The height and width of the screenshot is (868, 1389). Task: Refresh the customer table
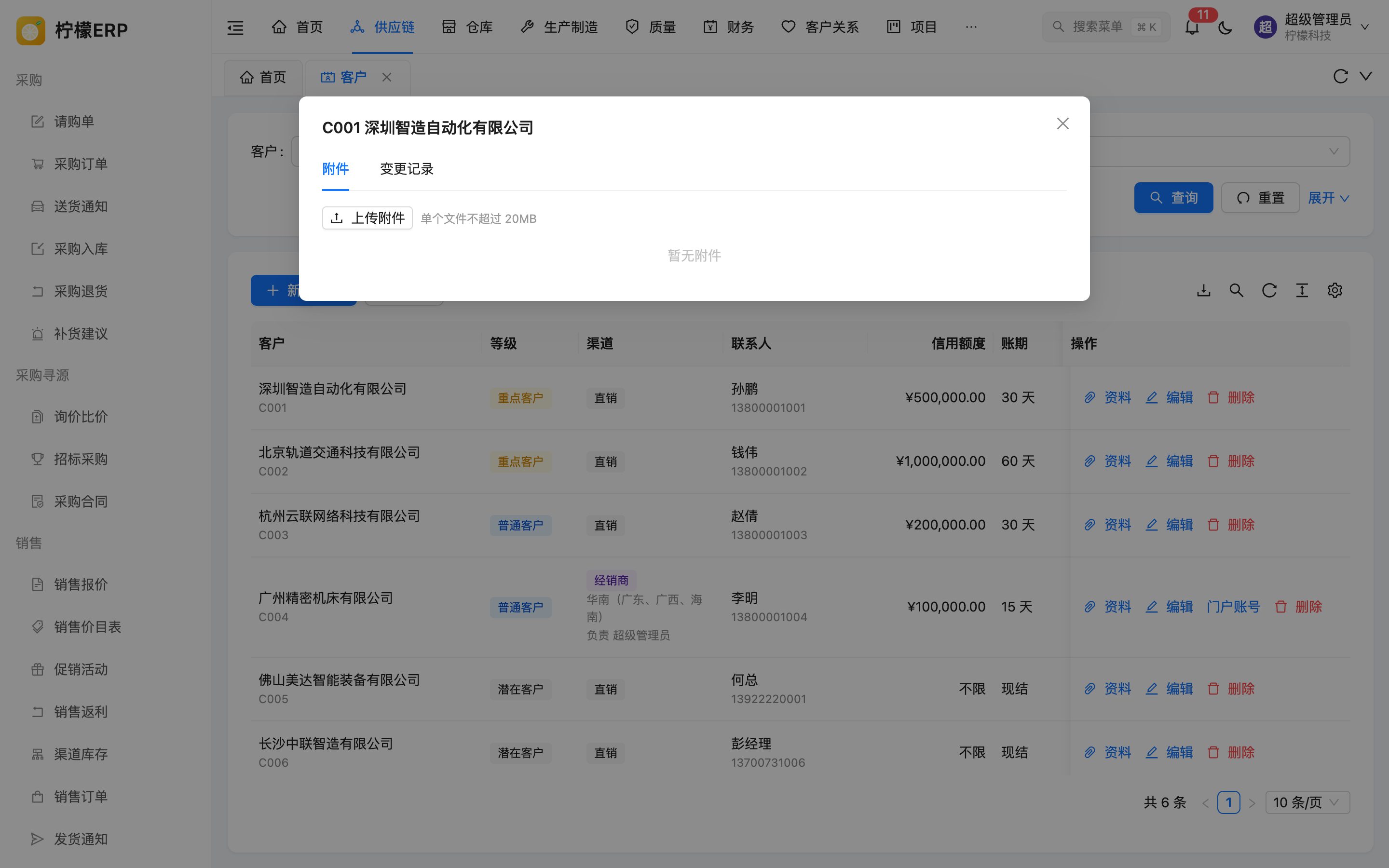point(1269,290)
